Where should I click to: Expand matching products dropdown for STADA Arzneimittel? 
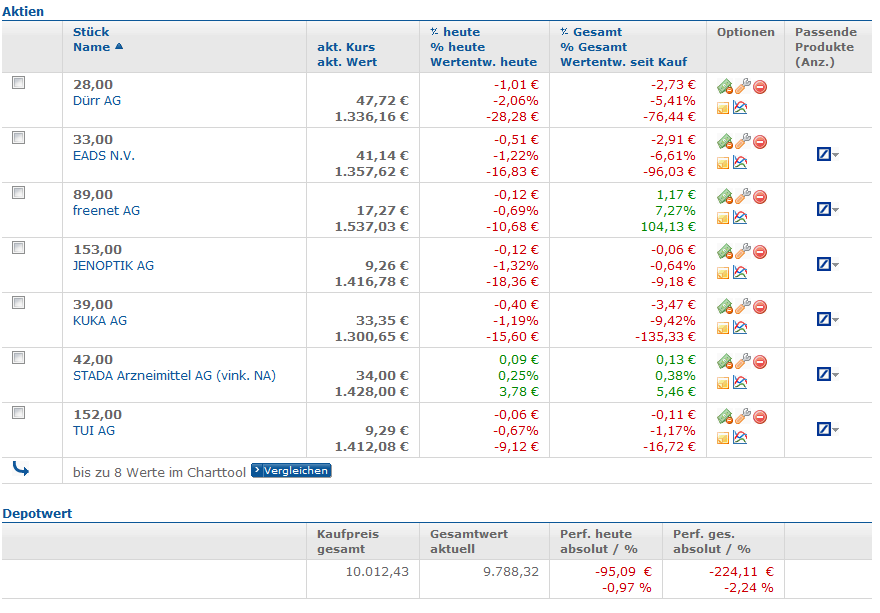827,375
